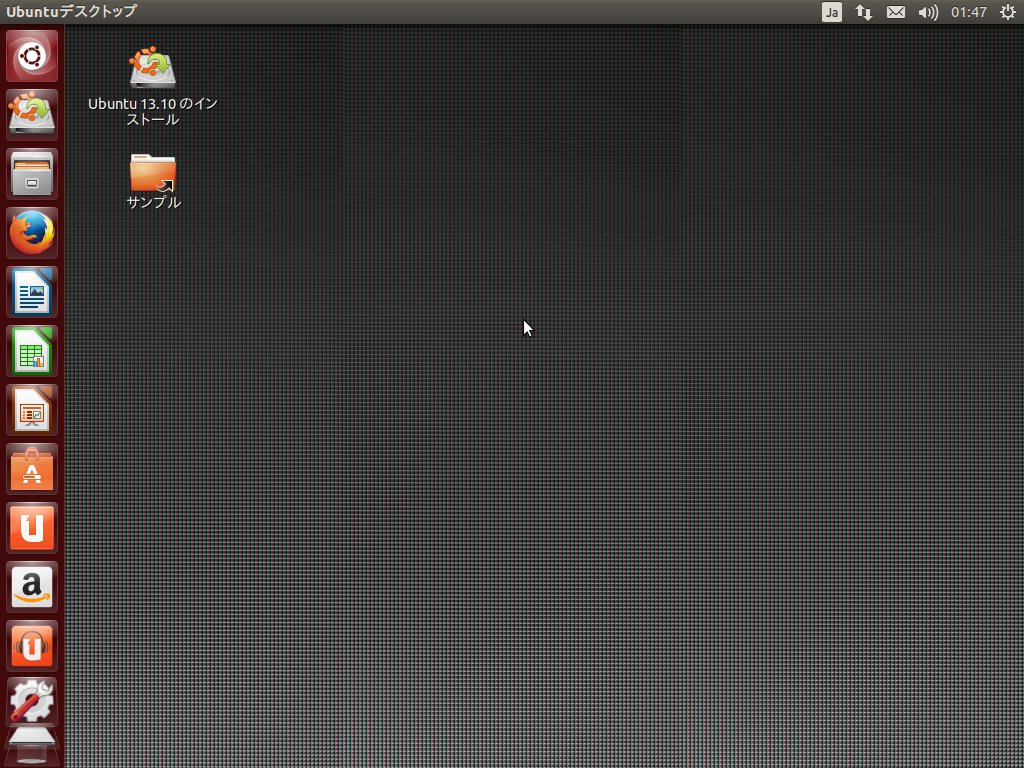Screen dimensions: 1024x768
Task: Open the messaging envelope indicator
Action: (x=896, y=12)
